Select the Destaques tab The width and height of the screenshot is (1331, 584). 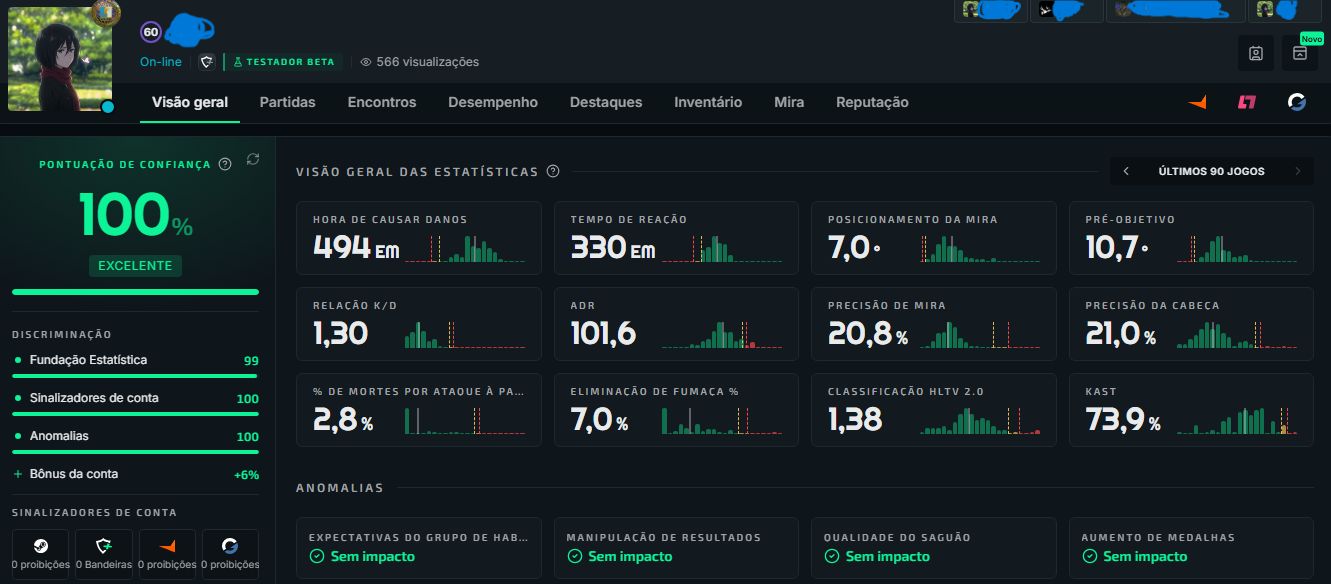click(606, 102)
